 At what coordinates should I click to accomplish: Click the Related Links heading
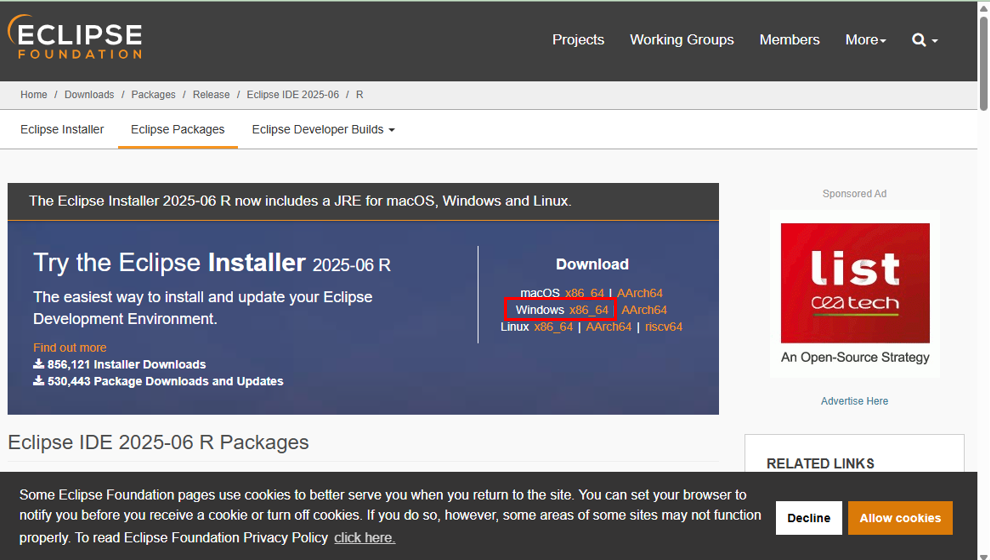[x=820, y=463]
